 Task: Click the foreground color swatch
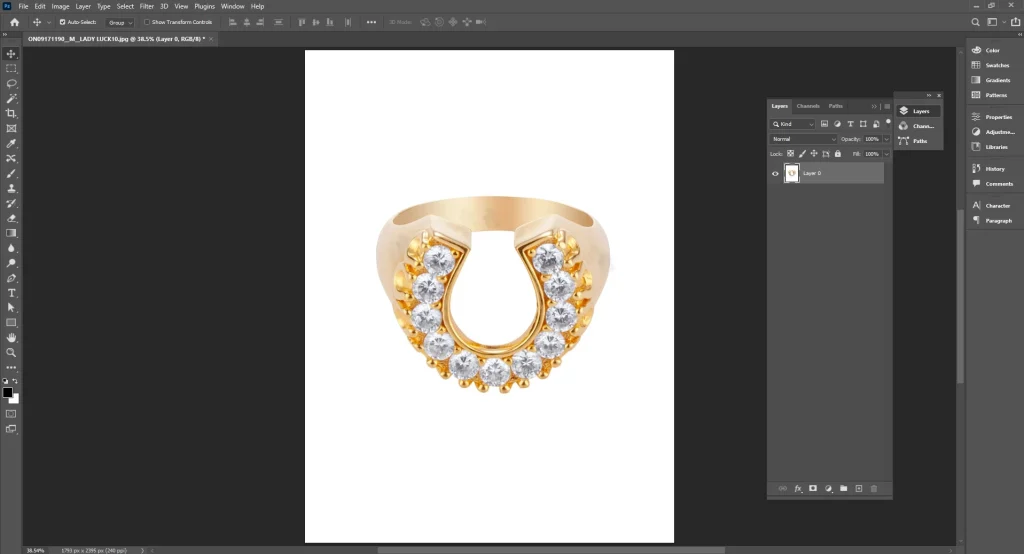[7, 392]
